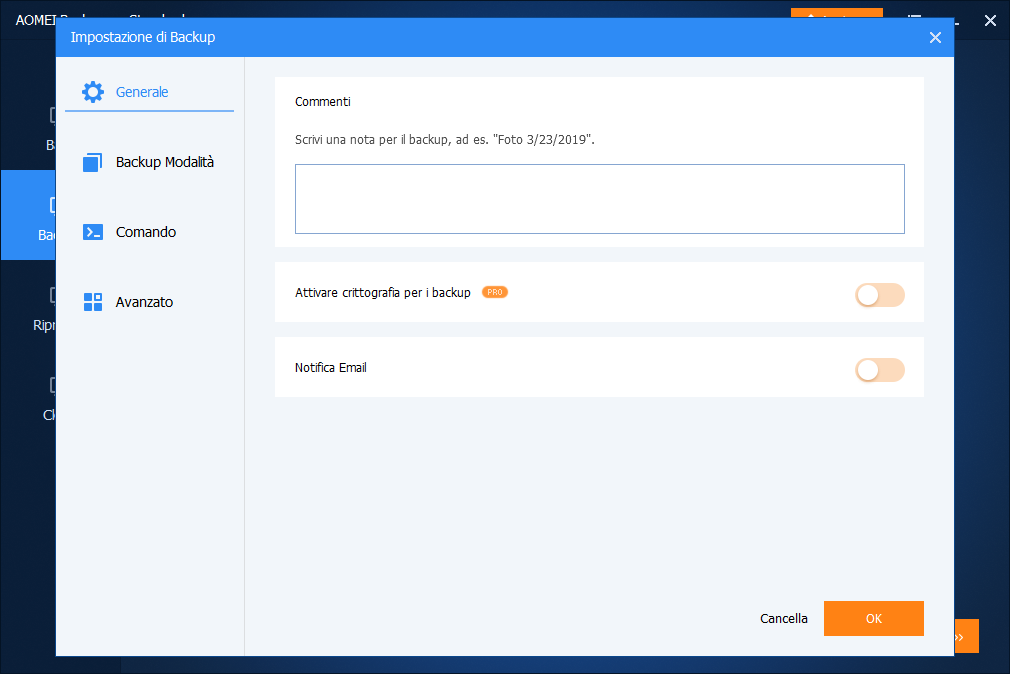Click the 'Scrivi una nota per il backup' hint
Image resolution: width=1010 pixels, height=674 pixels.
[x=444, y=140]
